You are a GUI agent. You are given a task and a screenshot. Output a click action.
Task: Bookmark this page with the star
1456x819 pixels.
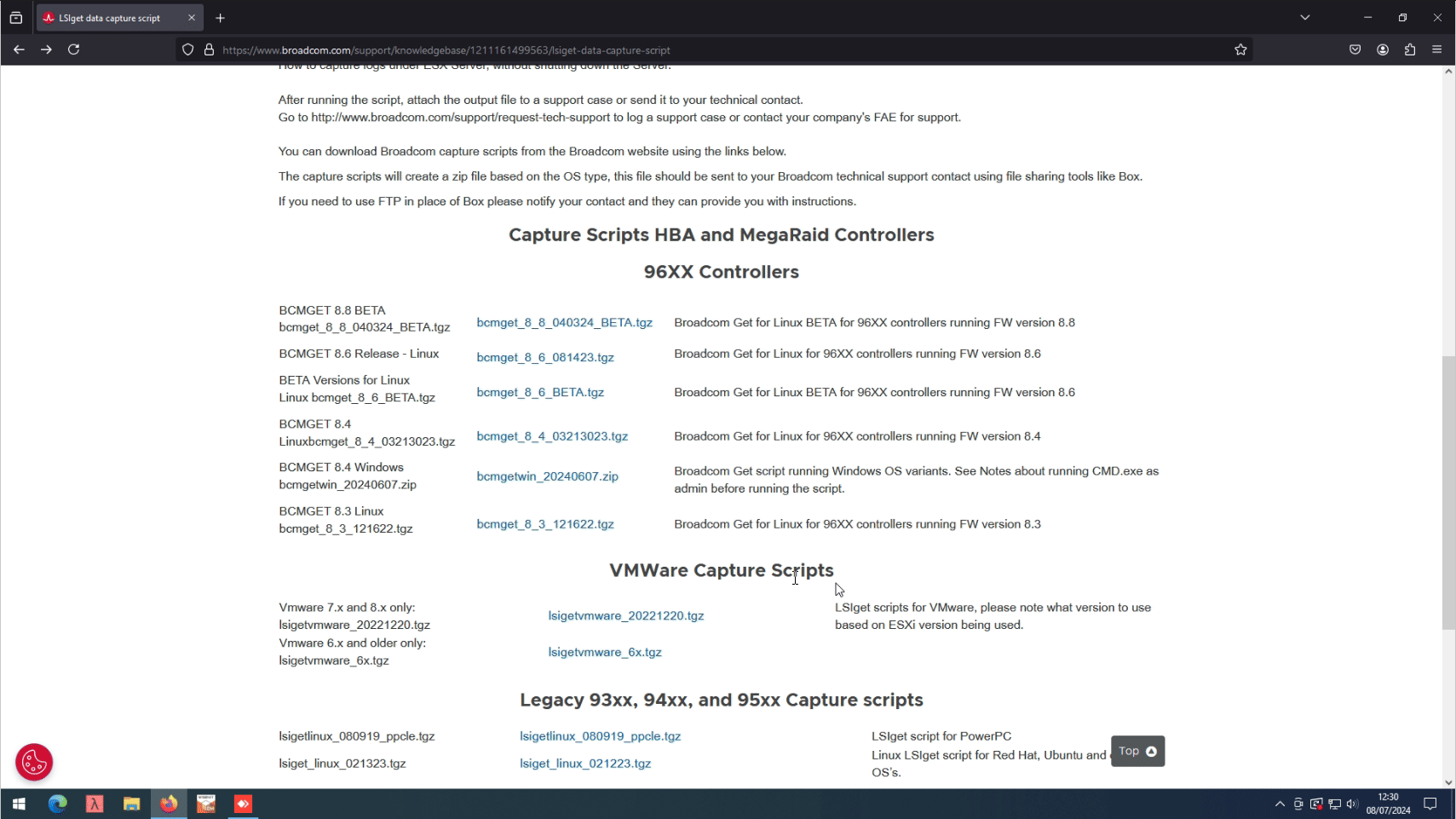[x=1240, y=50]
